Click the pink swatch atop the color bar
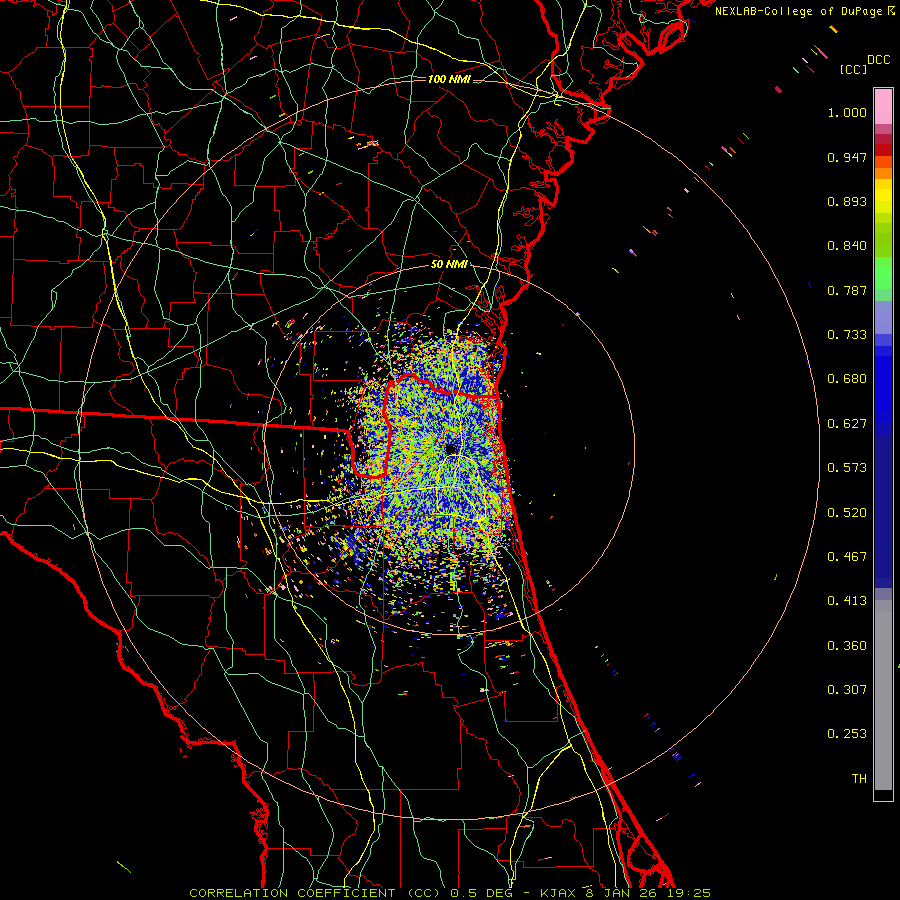The height and width of the screenshot is (900, 900). click(x=883, y=106)
